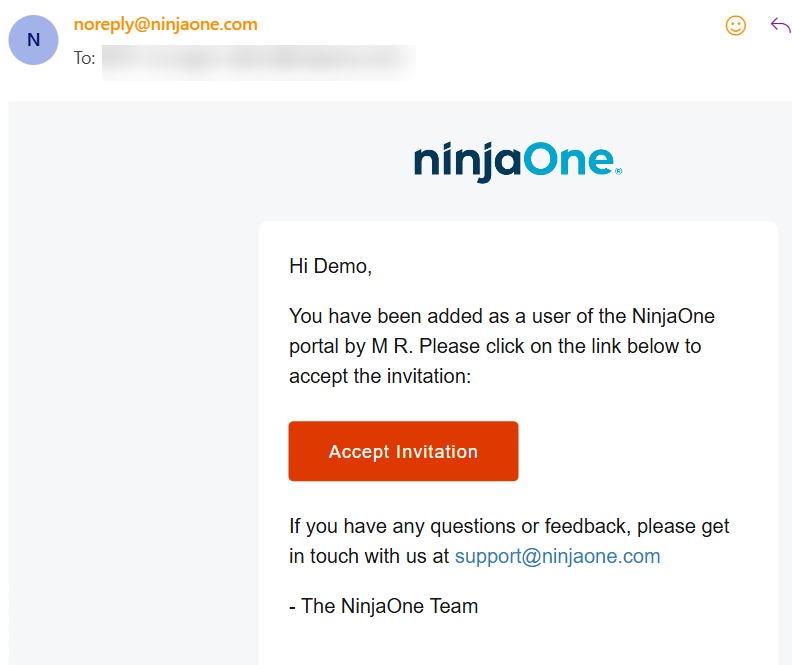This screenshot has height=665, width=792.
Task: Click the purple reply arrow icon
Action: [x=780, y=25]
